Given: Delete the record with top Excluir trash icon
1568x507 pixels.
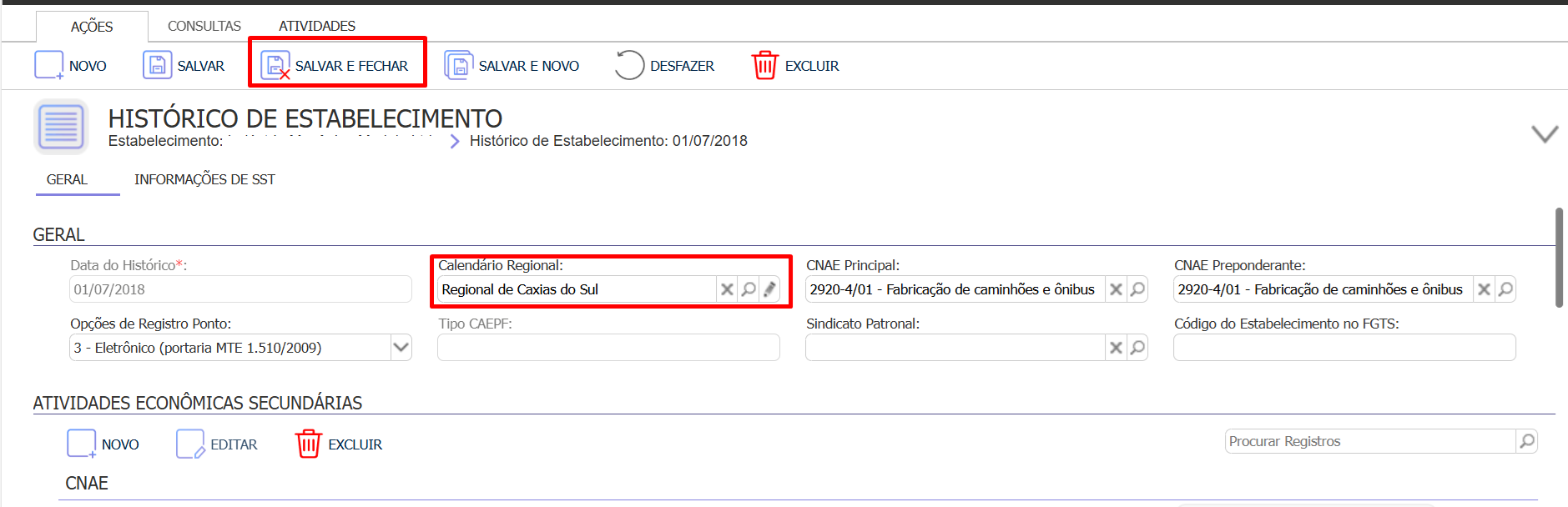Looking at the screenshot, I should click(764, 65).
